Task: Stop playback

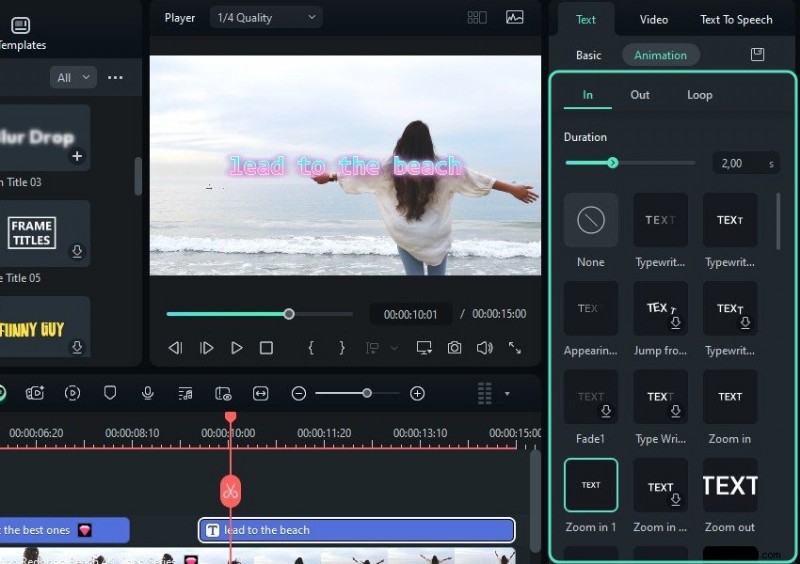Action: click(266, 348)
